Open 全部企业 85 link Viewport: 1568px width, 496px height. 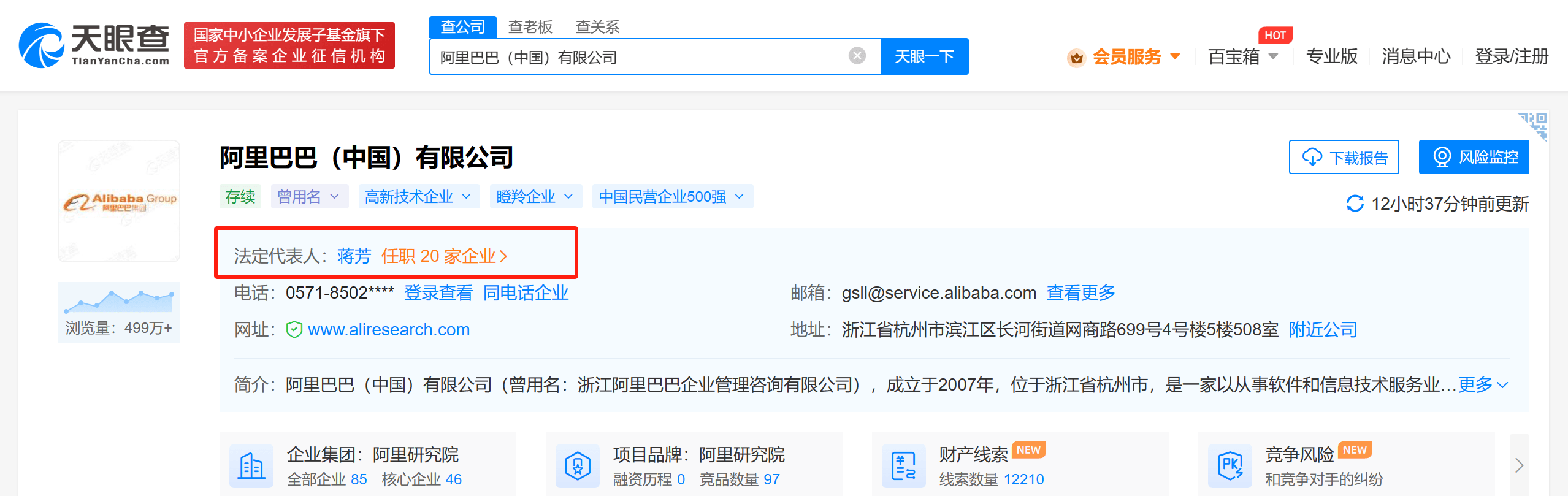coord(327,479)
